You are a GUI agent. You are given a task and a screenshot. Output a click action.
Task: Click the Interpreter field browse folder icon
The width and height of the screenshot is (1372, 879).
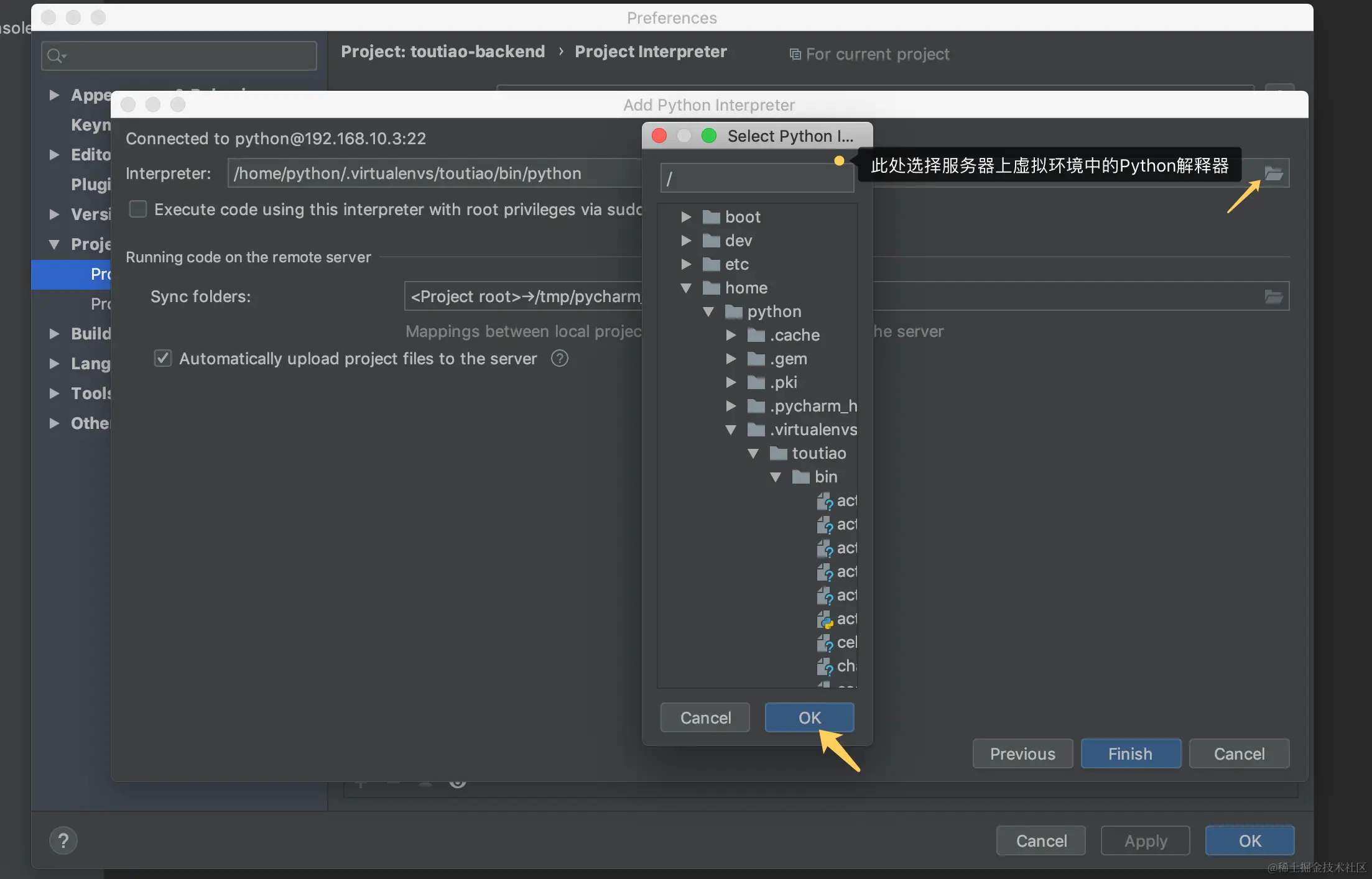click(1273, 173)
